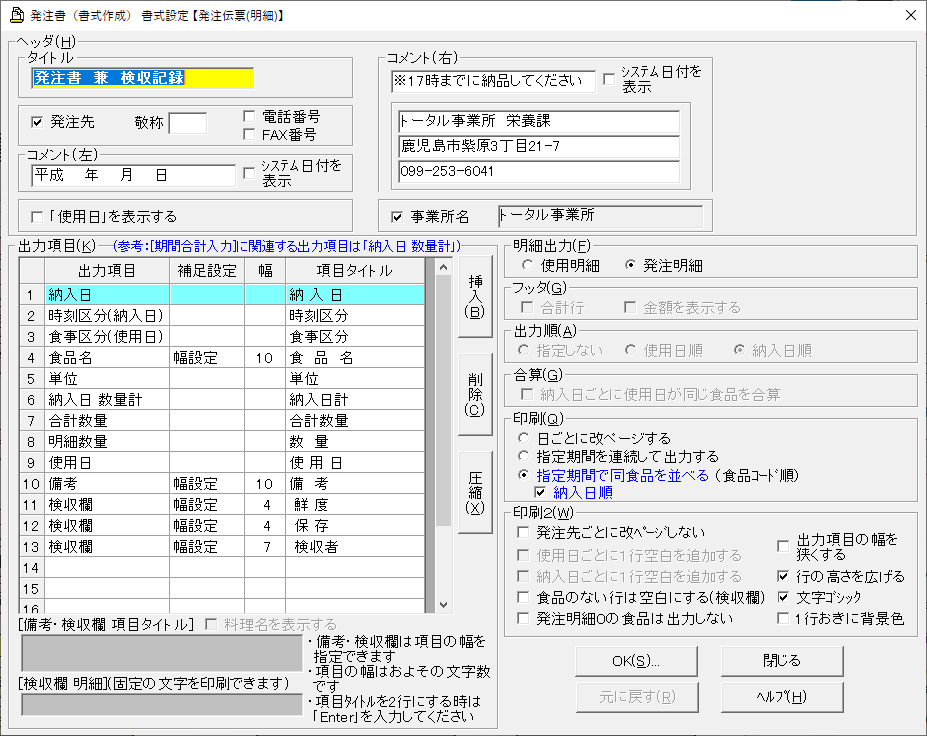This screenshot has height=736, width=927.
Task: Select row 10 備考 in output column
Action: [x=107, y=484]
